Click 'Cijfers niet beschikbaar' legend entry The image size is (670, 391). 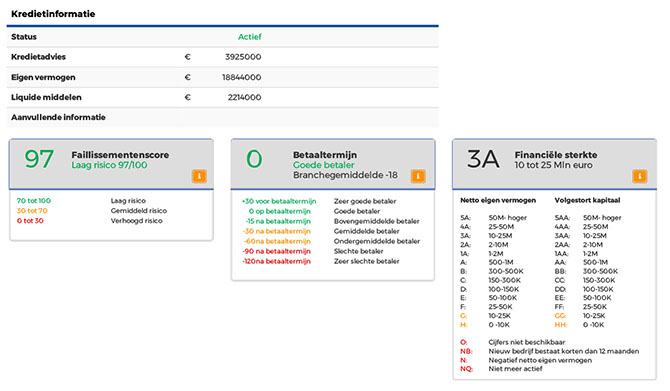coord(526,342)
